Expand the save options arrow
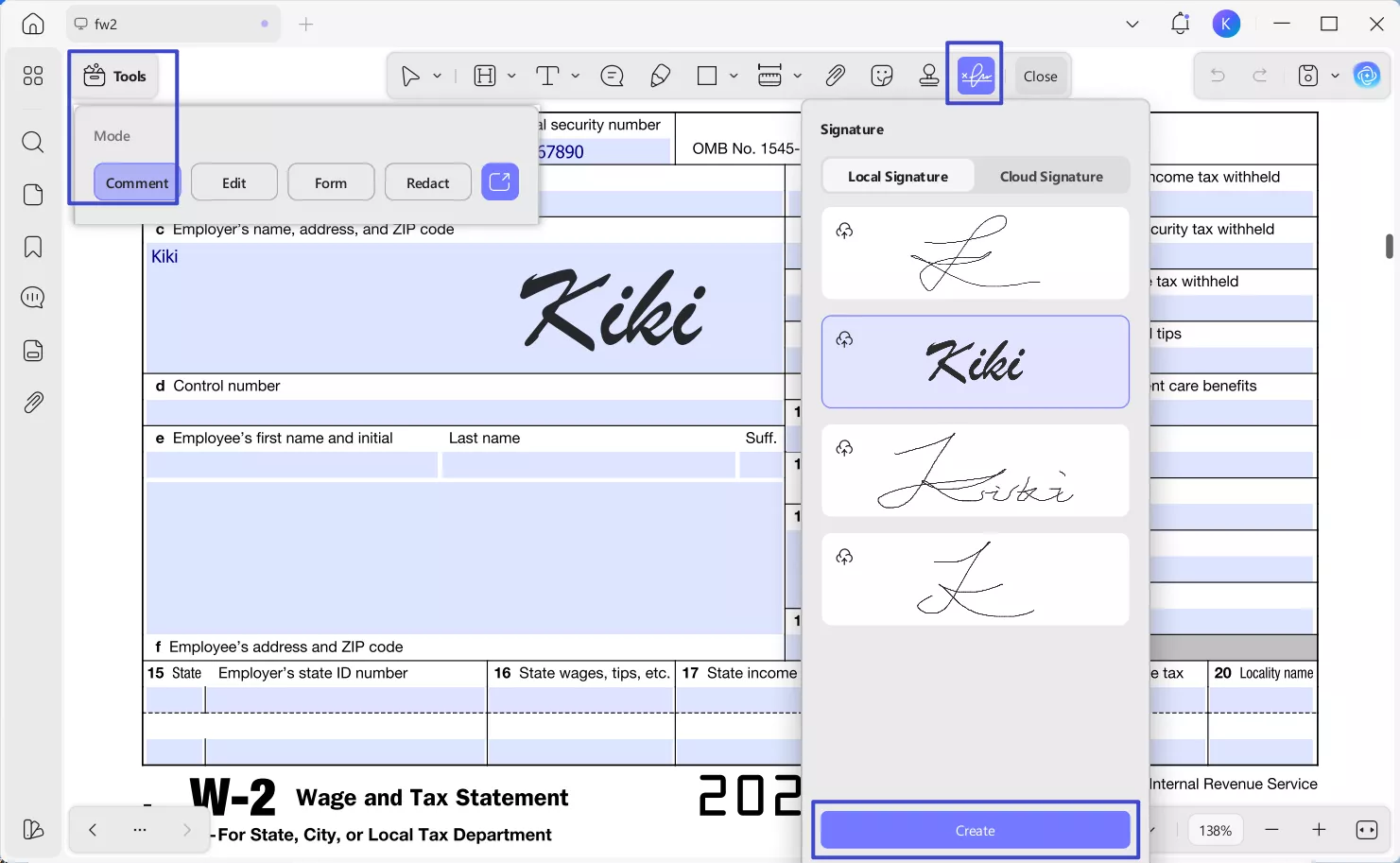 1335,77
